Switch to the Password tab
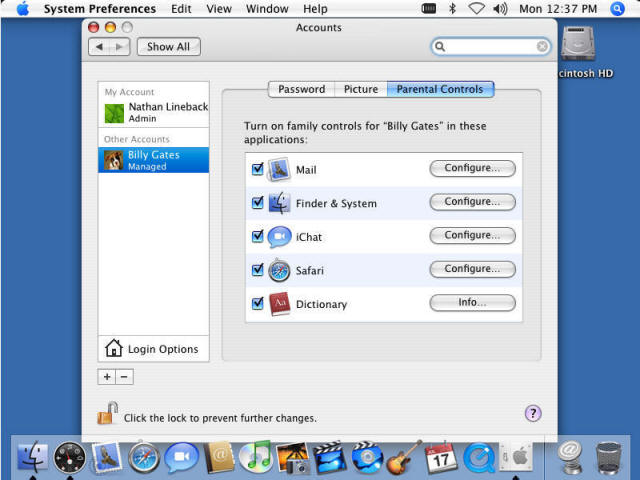The height and width of the screenshot is (480, 640). pyautogui.click(x=301, y=89)
